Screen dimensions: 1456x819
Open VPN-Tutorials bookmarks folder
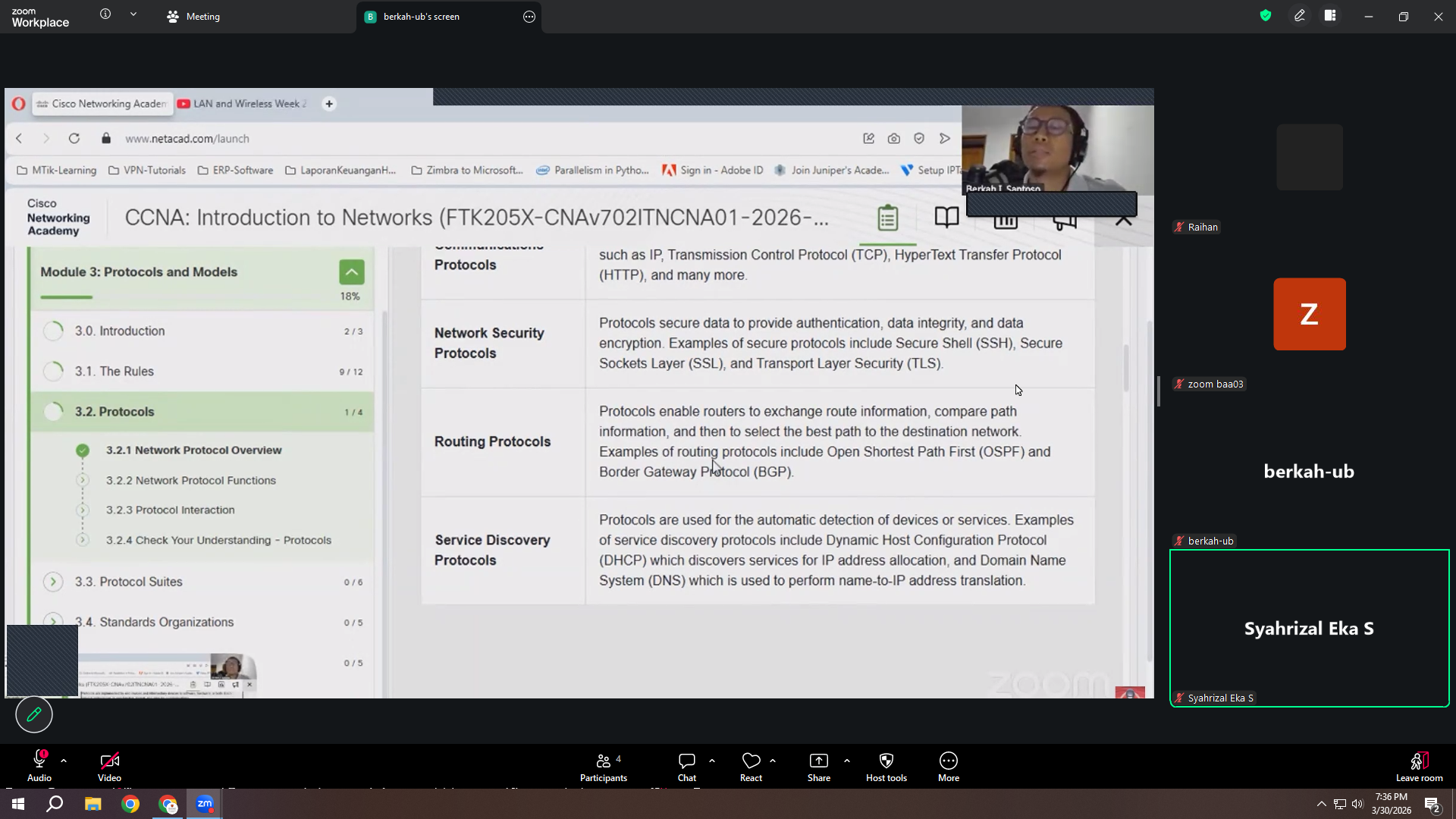tap(147, 171)
